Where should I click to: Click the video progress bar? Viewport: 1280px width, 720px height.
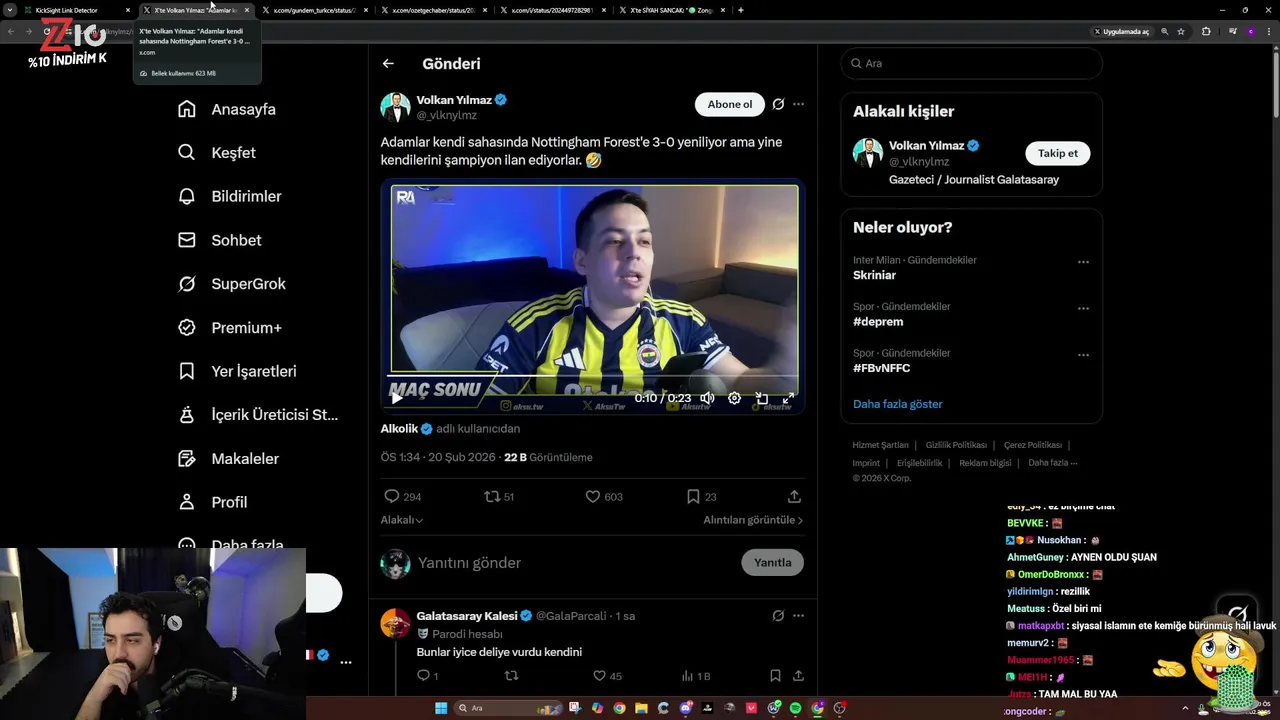pyautogui.click(x=592, y=376)
